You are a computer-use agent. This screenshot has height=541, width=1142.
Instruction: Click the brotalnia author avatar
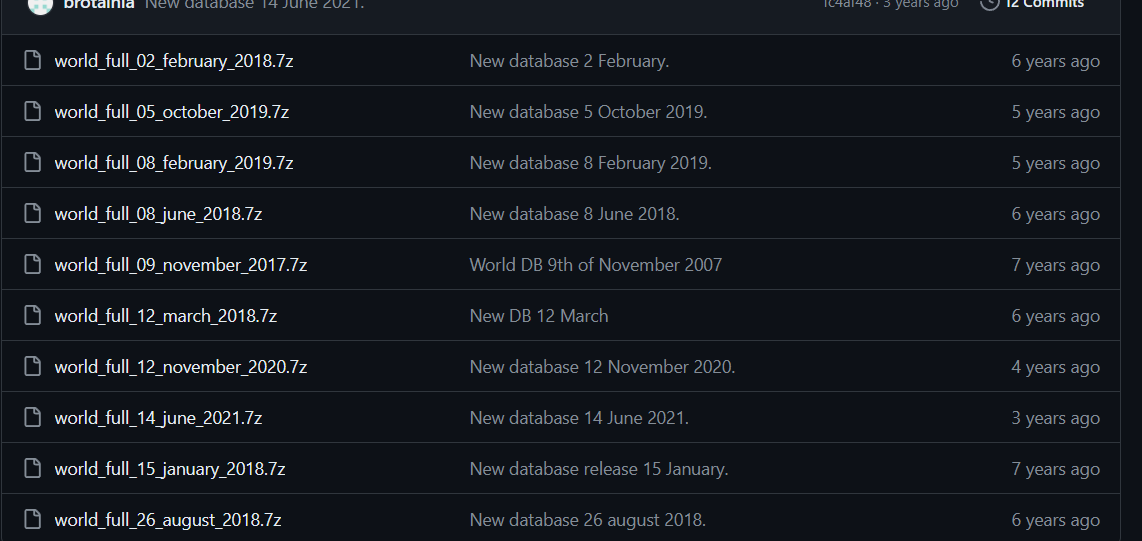tap(40, 4)
